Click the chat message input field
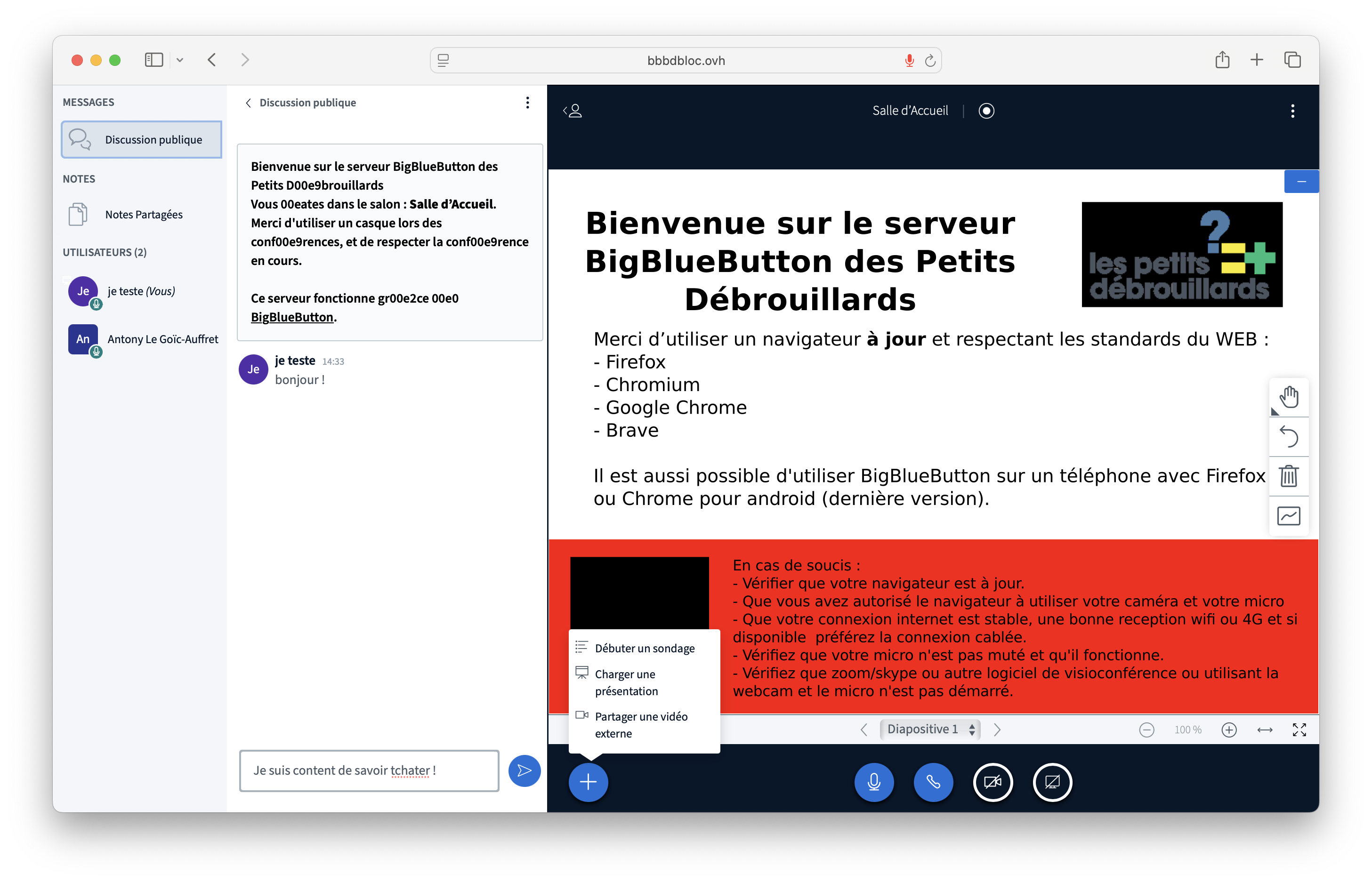1372x882 pixels. [x=369, y=771]
